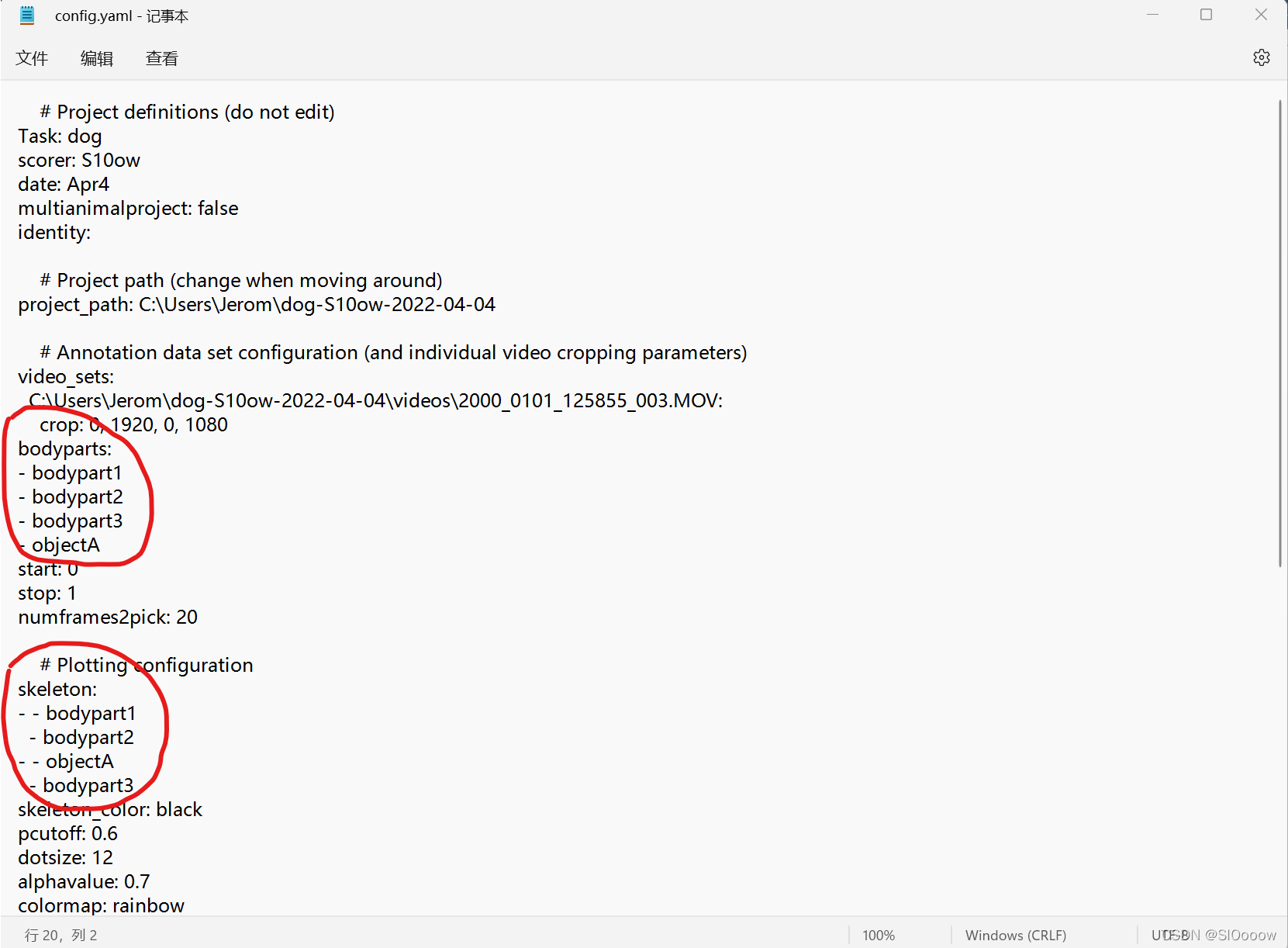Place cursor on project_path line
The image size is (1288, 948).
click(257, 305)
